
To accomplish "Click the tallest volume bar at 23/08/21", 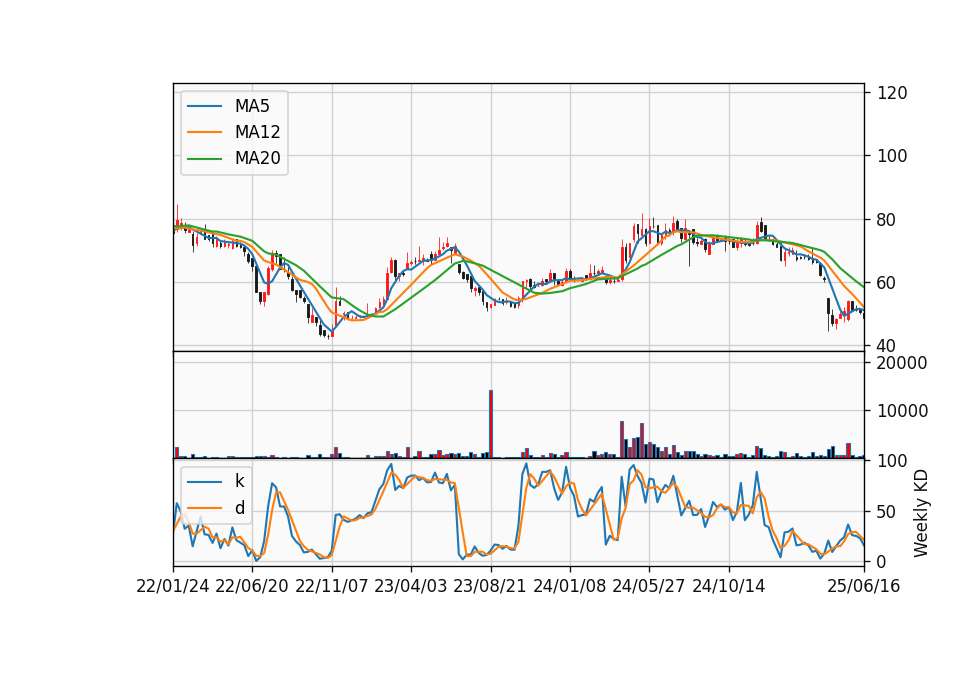I will click(x=491, y=424).
